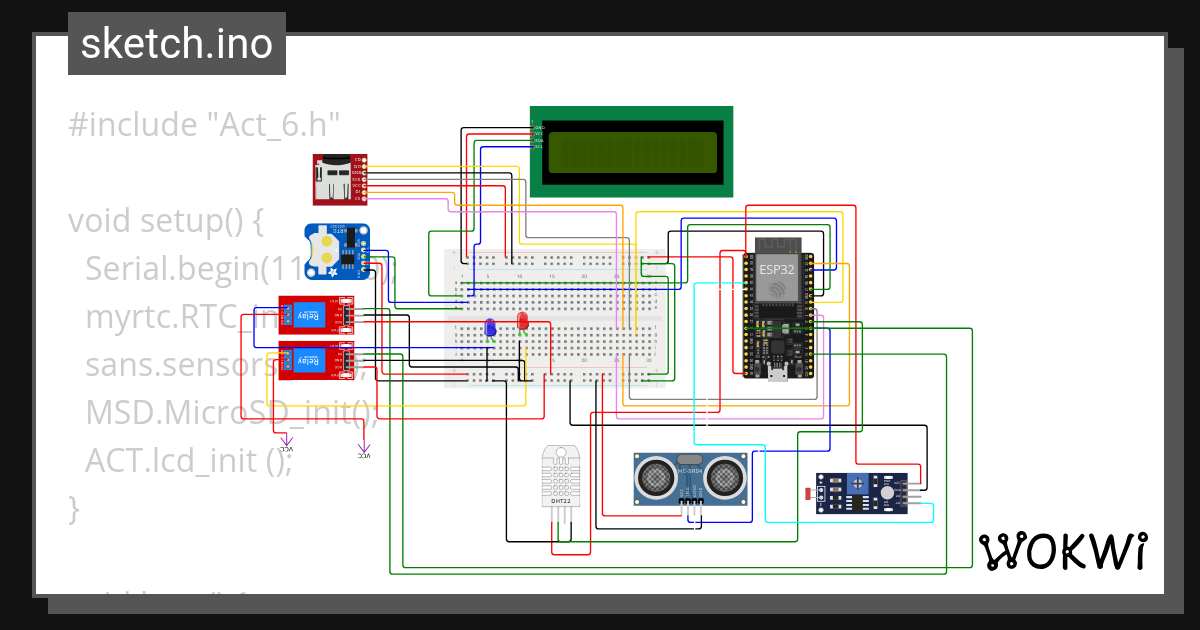This screenshot has width=1200, height=630.
Task: Click the photoresistor on the light sensor module
Action: [x=808, y=493]
